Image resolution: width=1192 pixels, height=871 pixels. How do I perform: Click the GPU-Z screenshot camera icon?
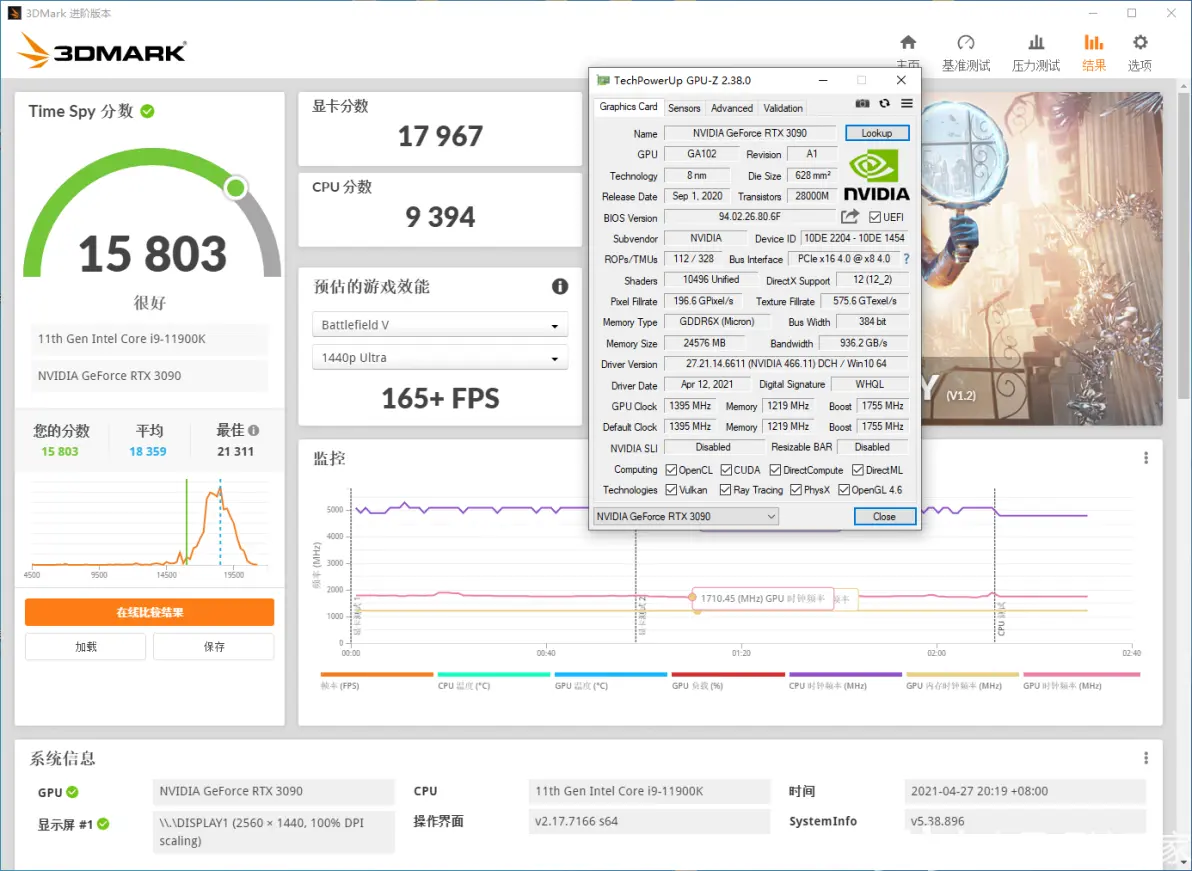[862, 103]
